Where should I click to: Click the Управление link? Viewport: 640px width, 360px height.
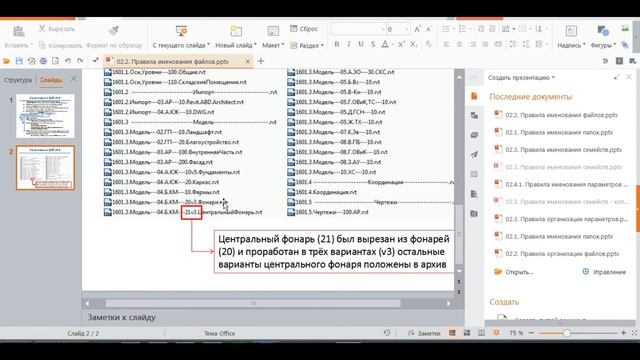(x=604, y=272)
